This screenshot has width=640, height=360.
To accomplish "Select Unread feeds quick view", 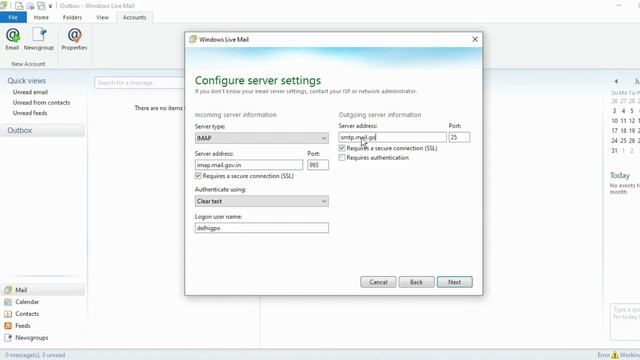I will point(30,113).
